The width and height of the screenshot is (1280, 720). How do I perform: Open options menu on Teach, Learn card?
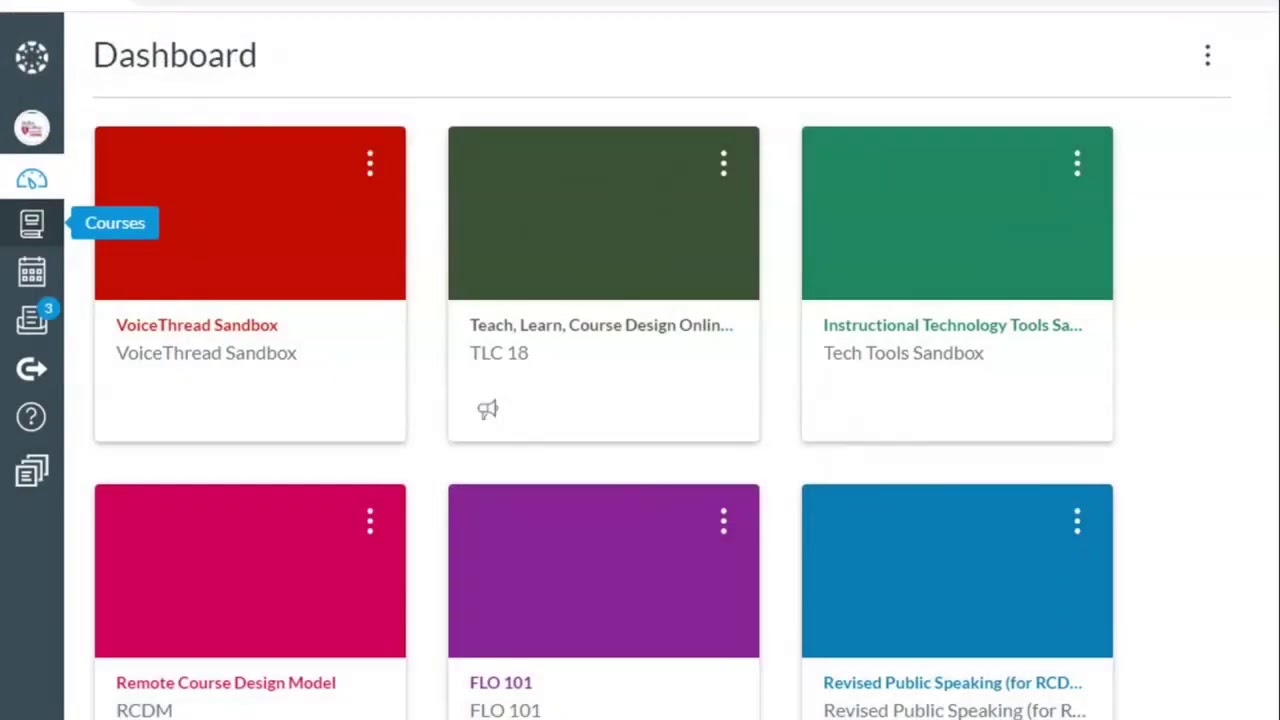tap(723, 163)
